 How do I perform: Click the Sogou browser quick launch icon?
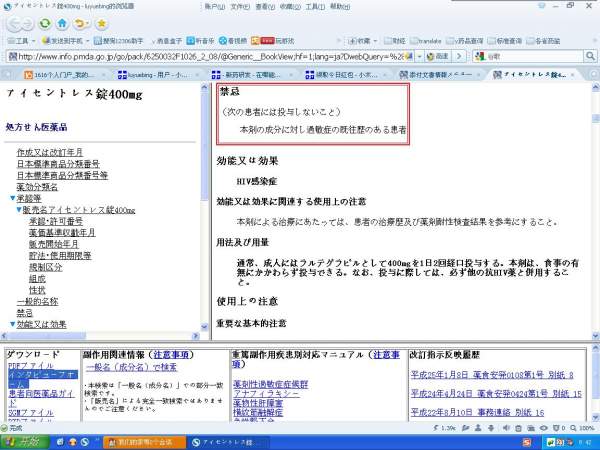coord(85,442)
